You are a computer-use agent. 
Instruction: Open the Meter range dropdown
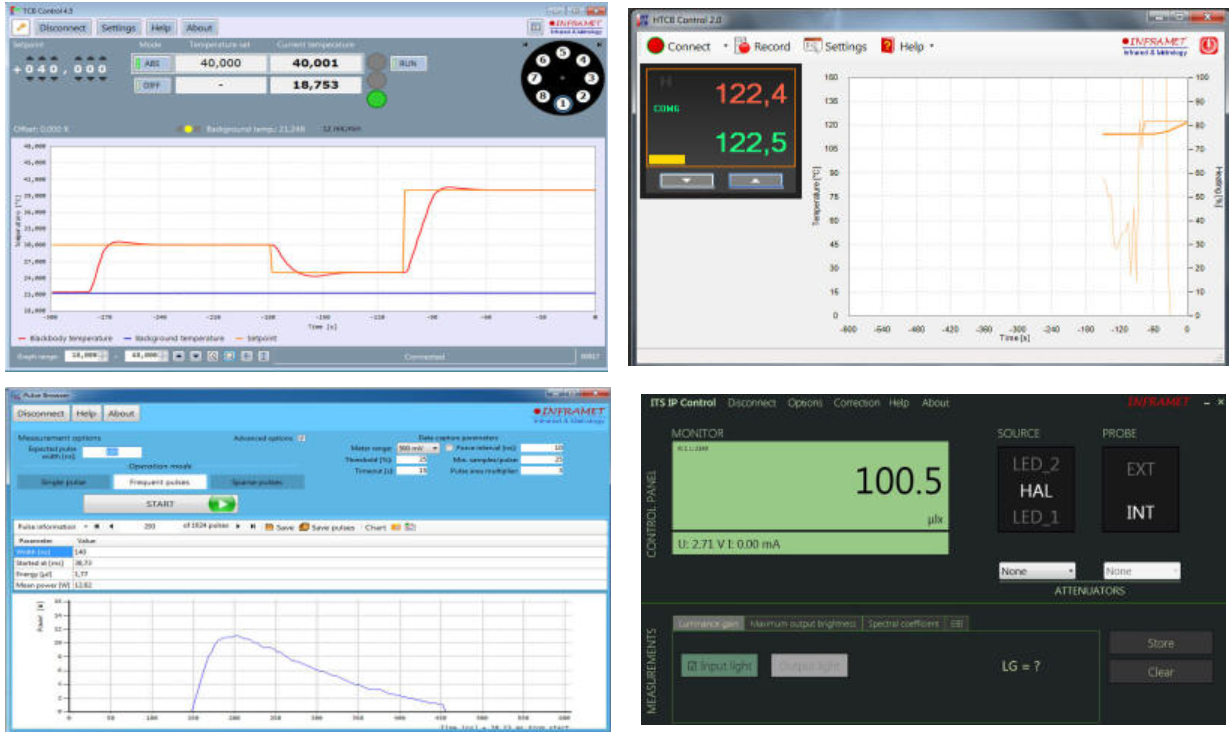point(418,448)
